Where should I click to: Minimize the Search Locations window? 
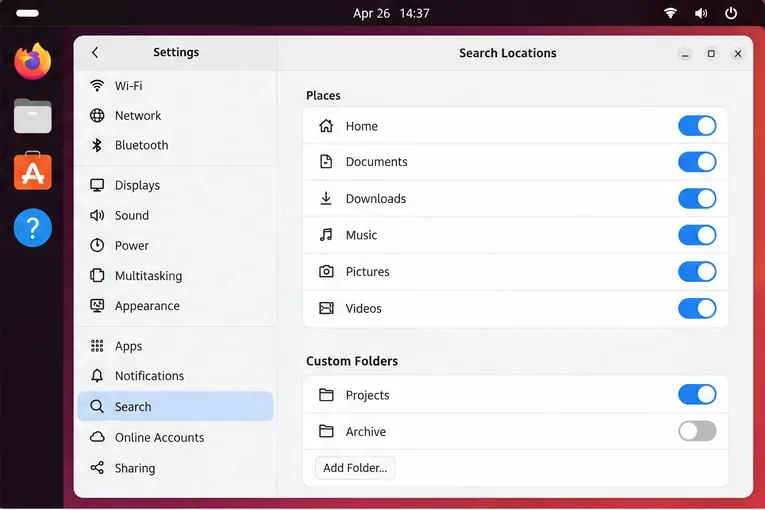685,54
